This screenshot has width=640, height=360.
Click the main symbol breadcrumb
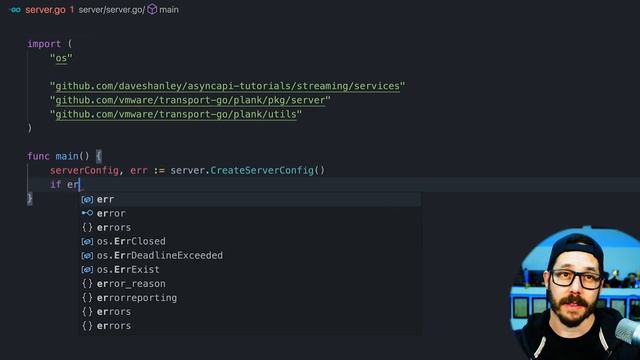click(x=169, y=10)
